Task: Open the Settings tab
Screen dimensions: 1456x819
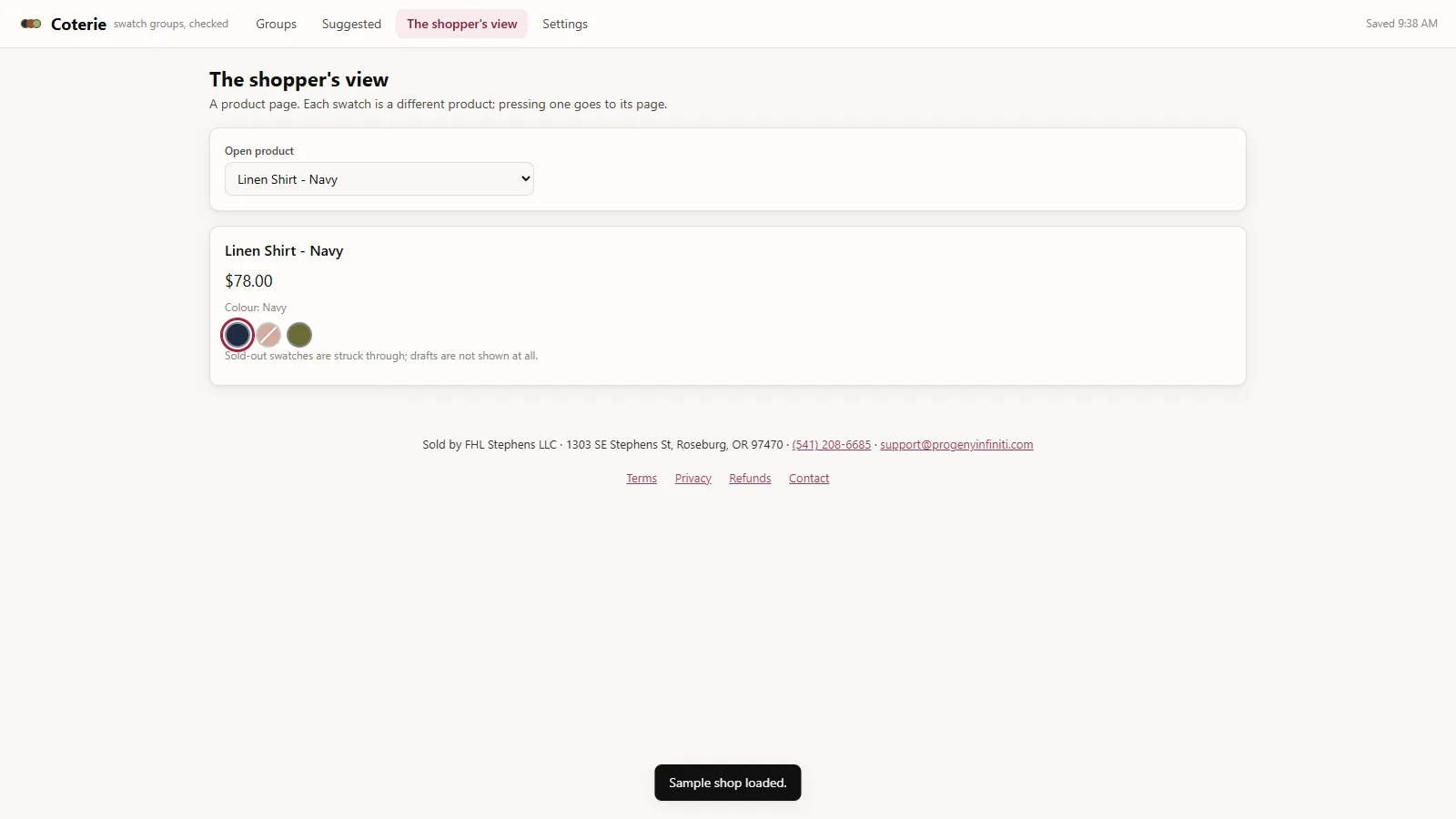Action: pos(565,24)
